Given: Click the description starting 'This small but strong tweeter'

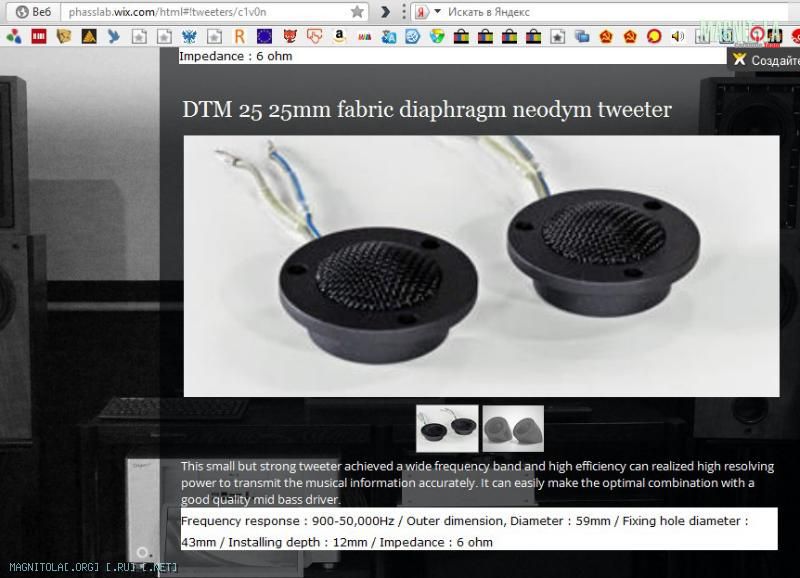Looking at the screenshot, I should pyautogui.click(x=478, y=483).
